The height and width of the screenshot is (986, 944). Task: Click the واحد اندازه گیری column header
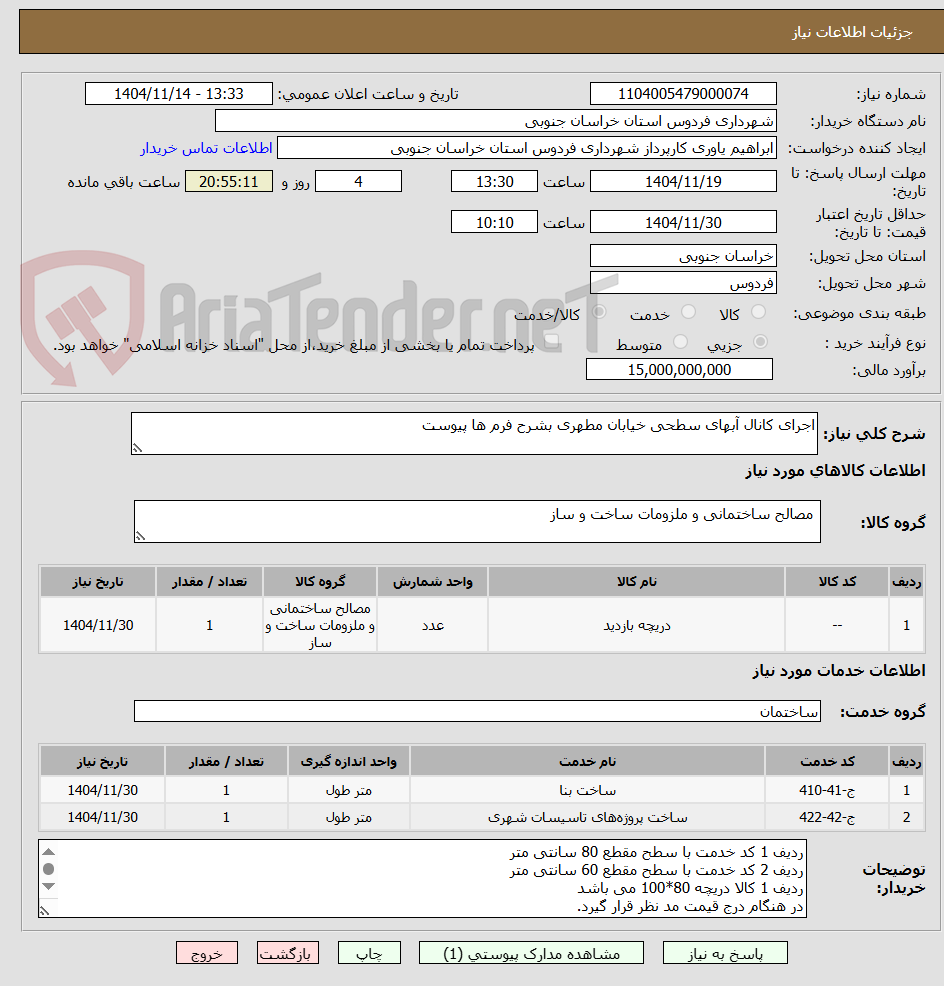(x=348, y=762)
